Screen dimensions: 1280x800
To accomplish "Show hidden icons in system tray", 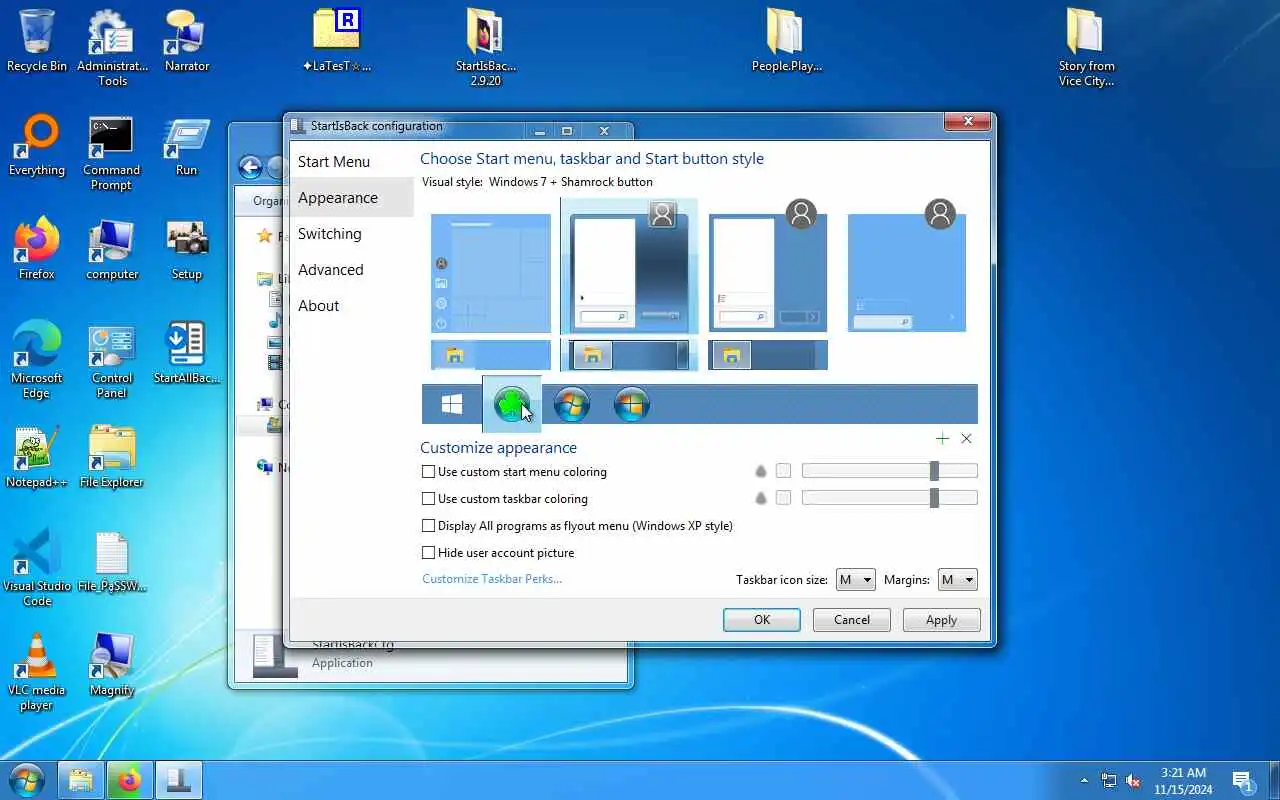I will click(1084, 781).
